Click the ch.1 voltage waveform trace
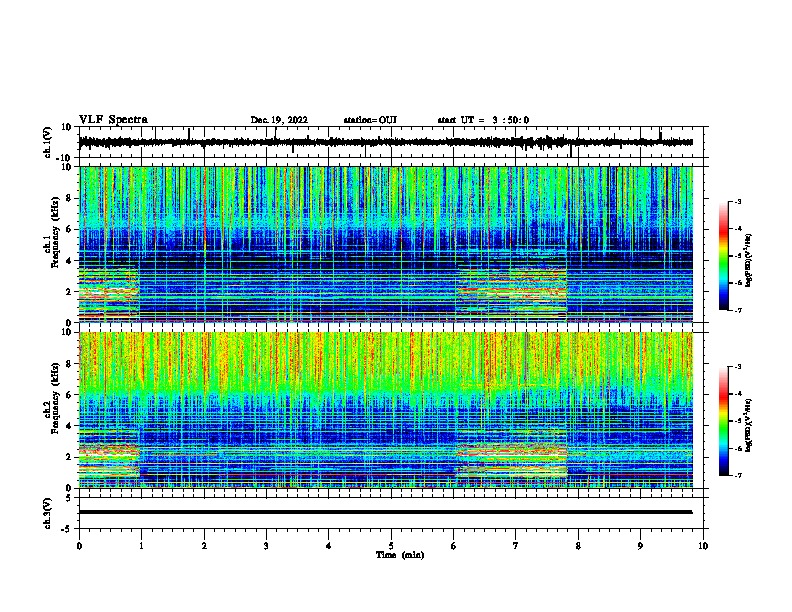792x612 pixels. click(x=385, y=142)
